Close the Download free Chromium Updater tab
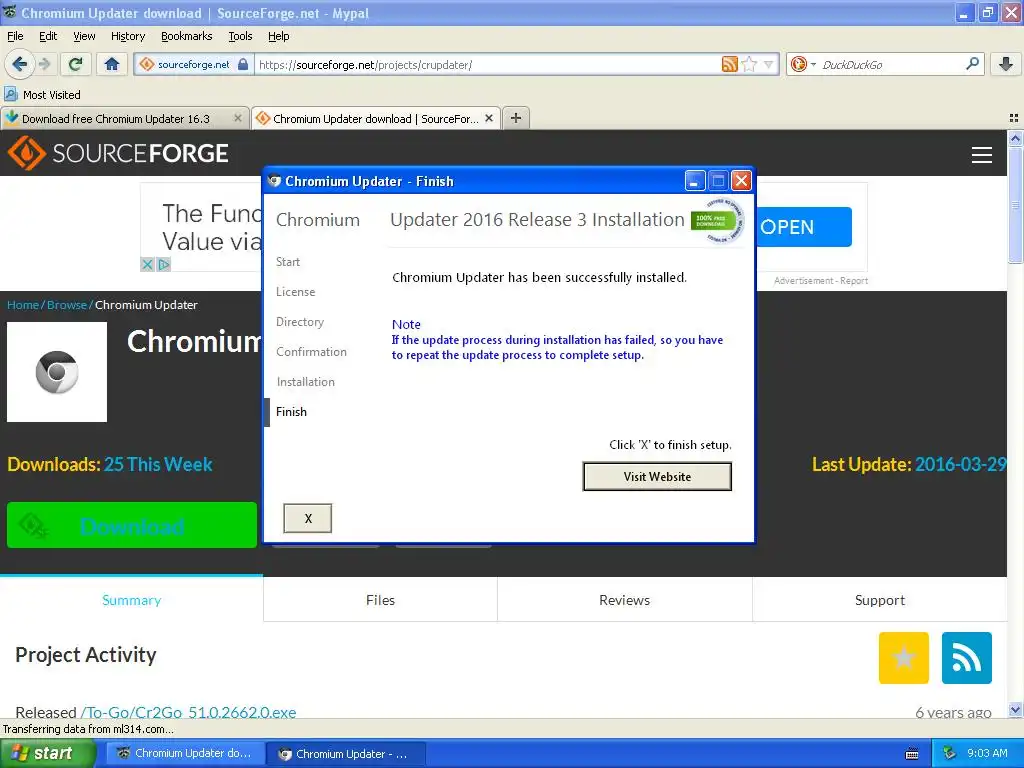This screenshot has height=768, width=1024. (238, 118)
